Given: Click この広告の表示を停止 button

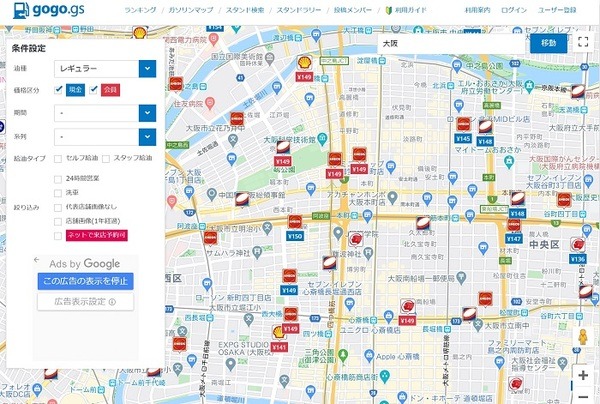Looking at the screenshot, I should 85,281.
